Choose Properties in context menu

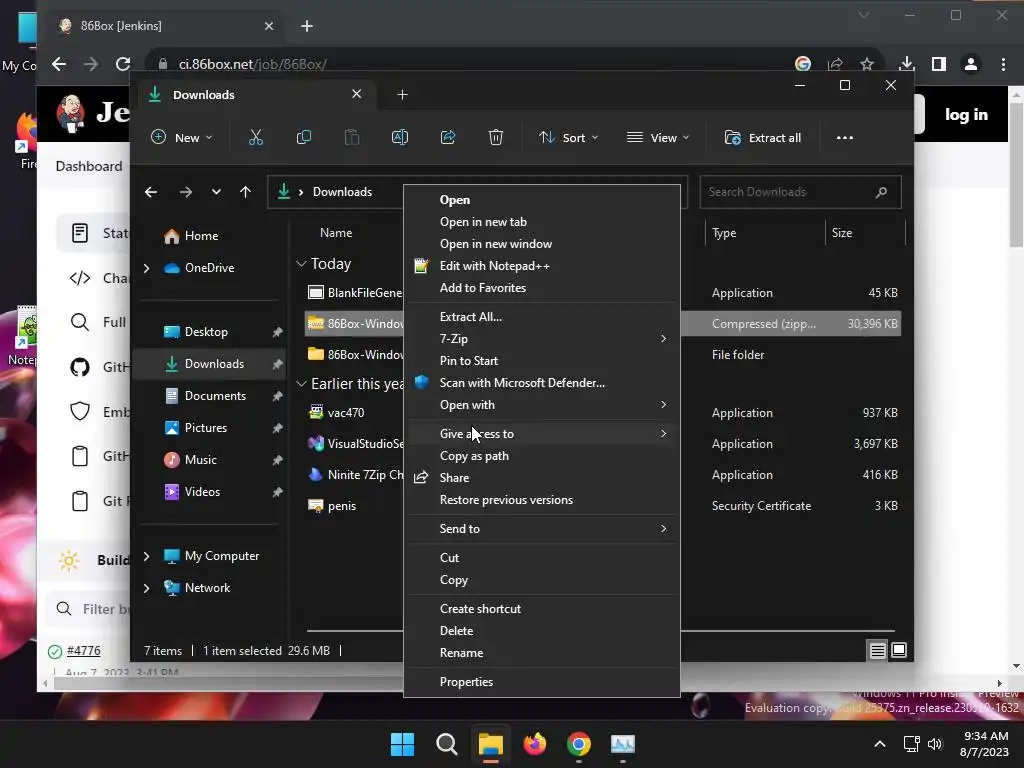466,682
